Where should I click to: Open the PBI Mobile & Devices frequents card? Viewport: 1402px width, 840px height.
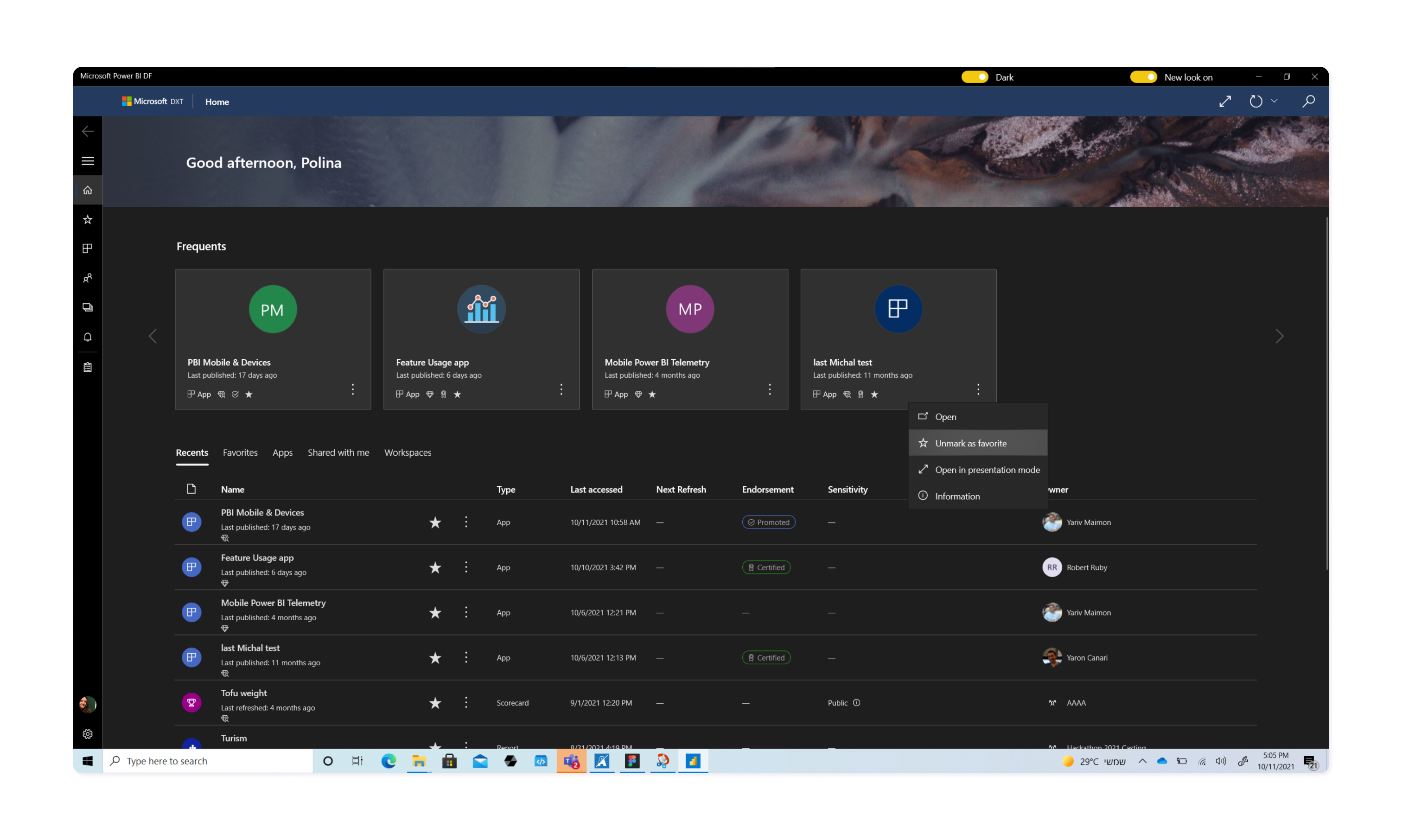click(x=273, y=339)
